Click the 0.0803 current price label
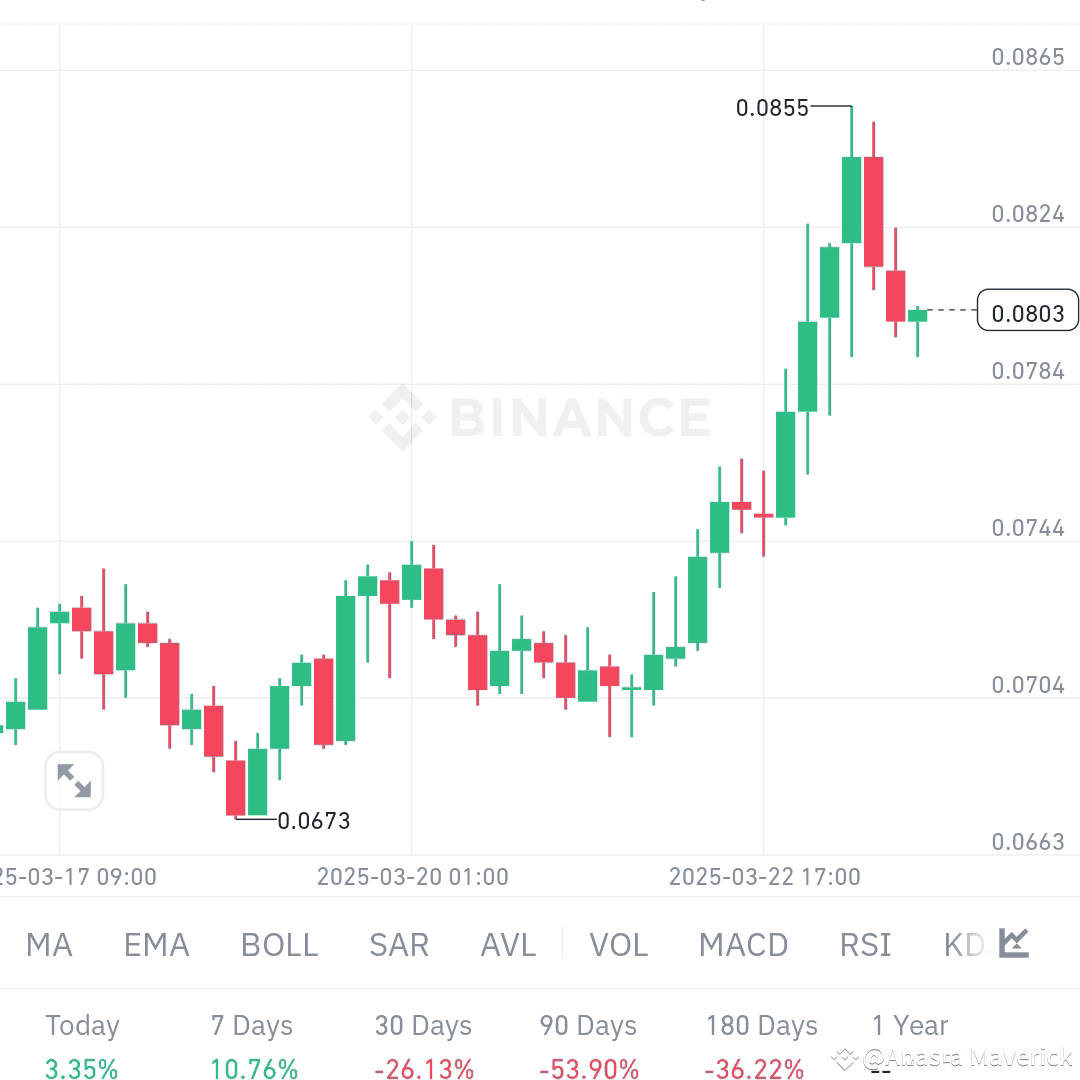 [x=1027, y=311]
